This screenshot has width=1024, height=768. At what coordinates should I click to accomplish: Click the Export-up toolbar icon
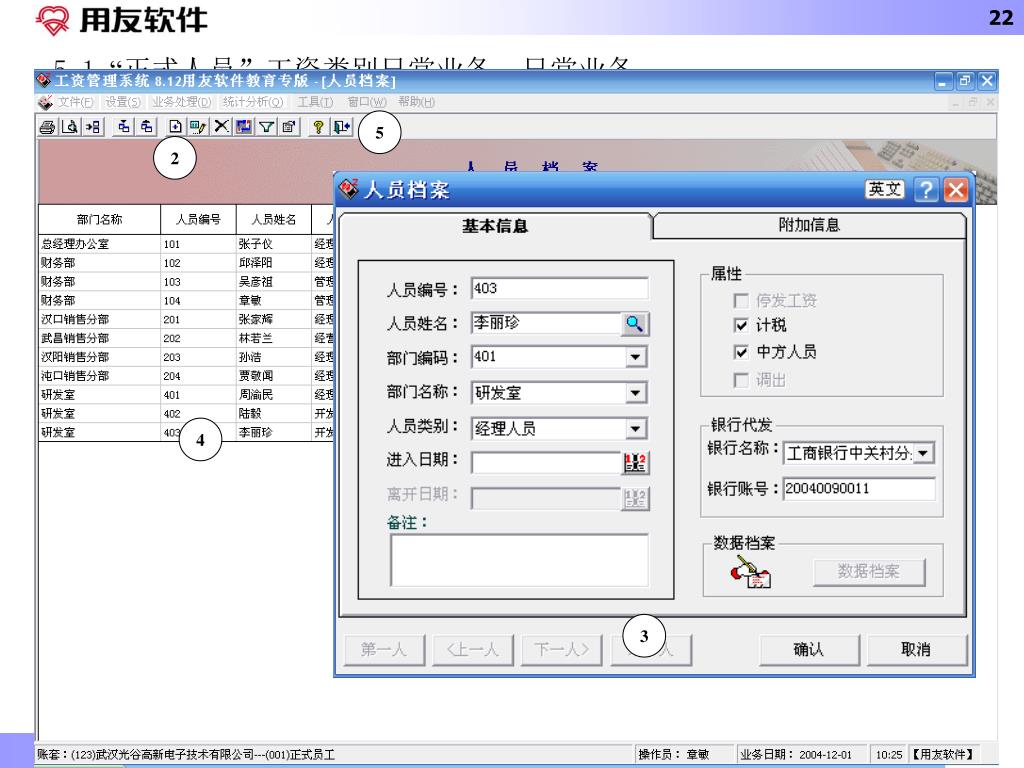[x=146, y=127]
